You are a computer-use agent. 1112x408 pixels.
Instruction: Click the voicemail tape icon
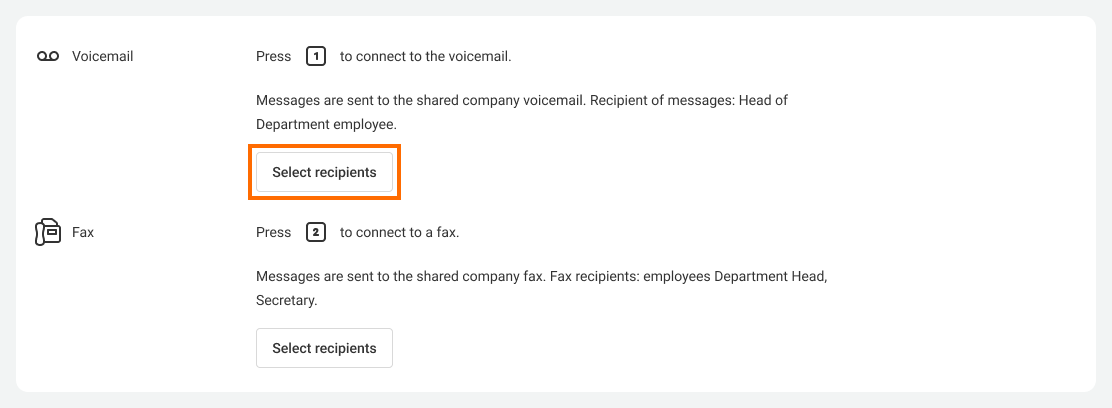click(x=48, y=57)
